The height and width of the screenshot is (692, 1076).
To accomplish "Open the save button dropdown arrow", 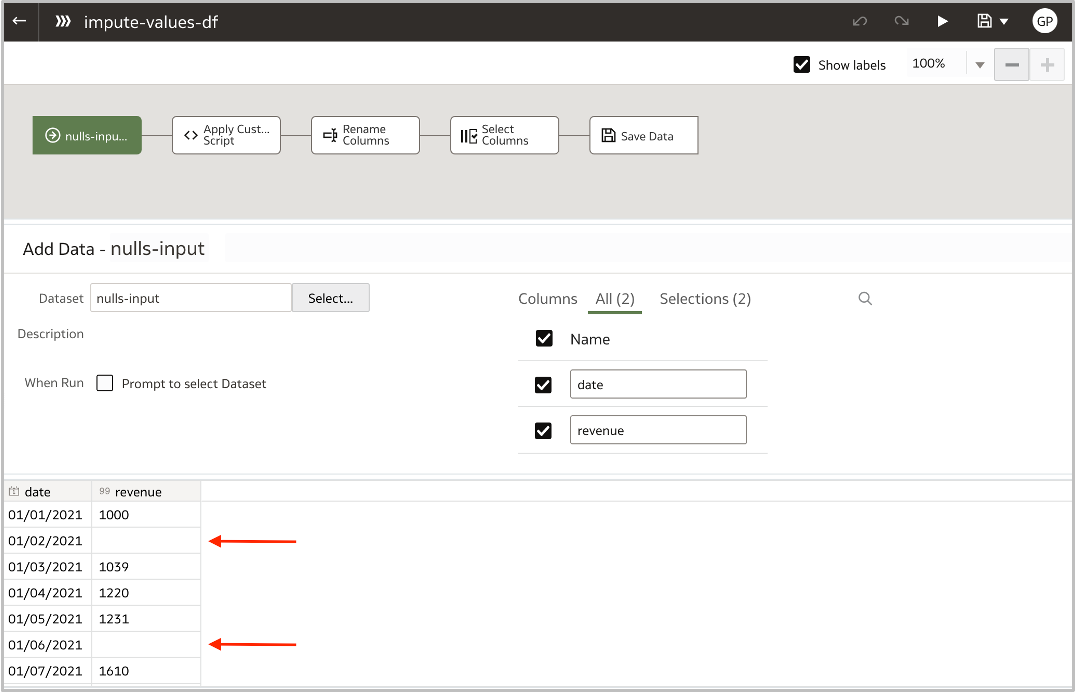I will pyautogui.click(x=1005, y=21).
